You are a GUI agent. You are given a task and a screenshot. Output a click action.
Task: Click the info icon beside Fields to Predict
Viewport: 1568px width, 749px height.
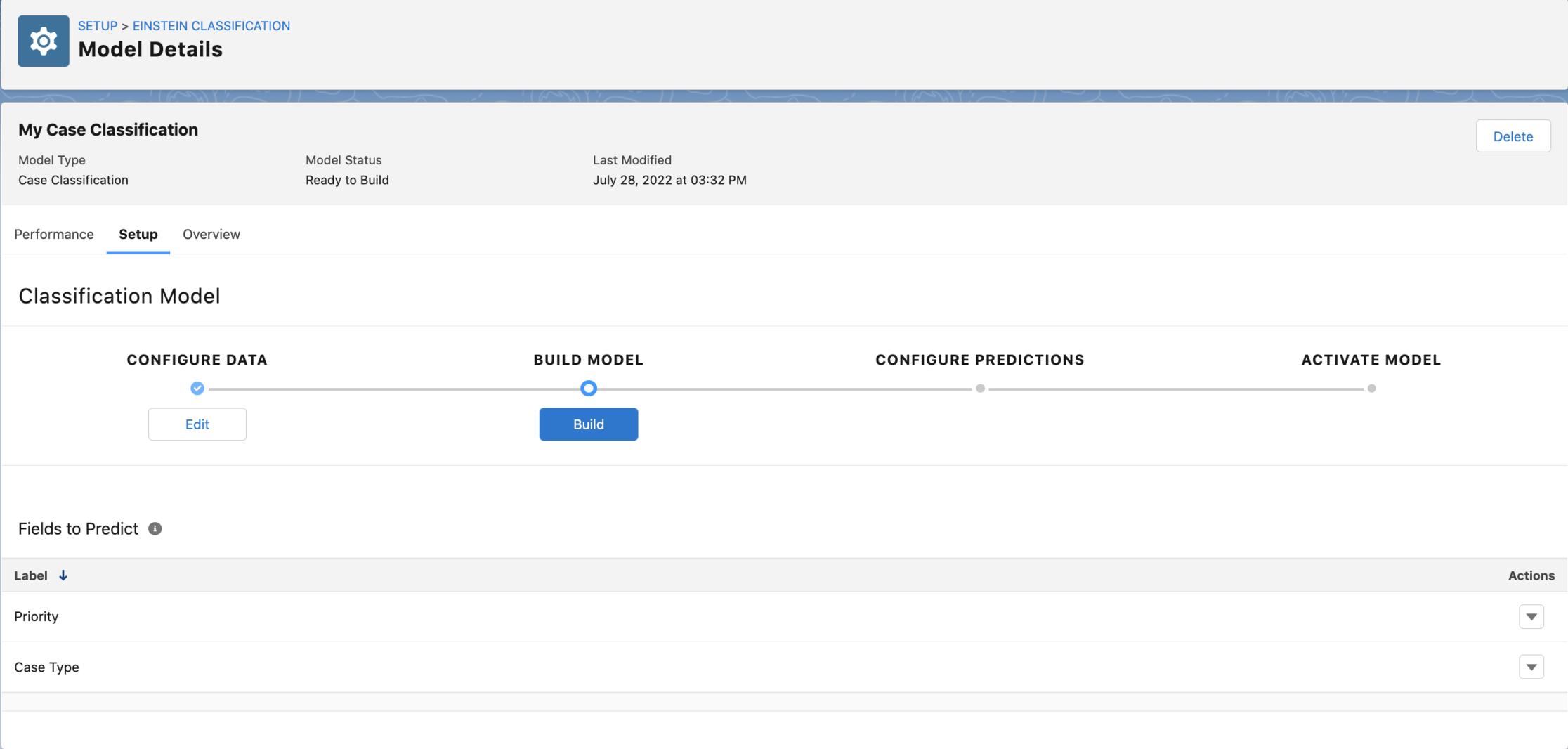pyautogui.click(x=155, y=529)
